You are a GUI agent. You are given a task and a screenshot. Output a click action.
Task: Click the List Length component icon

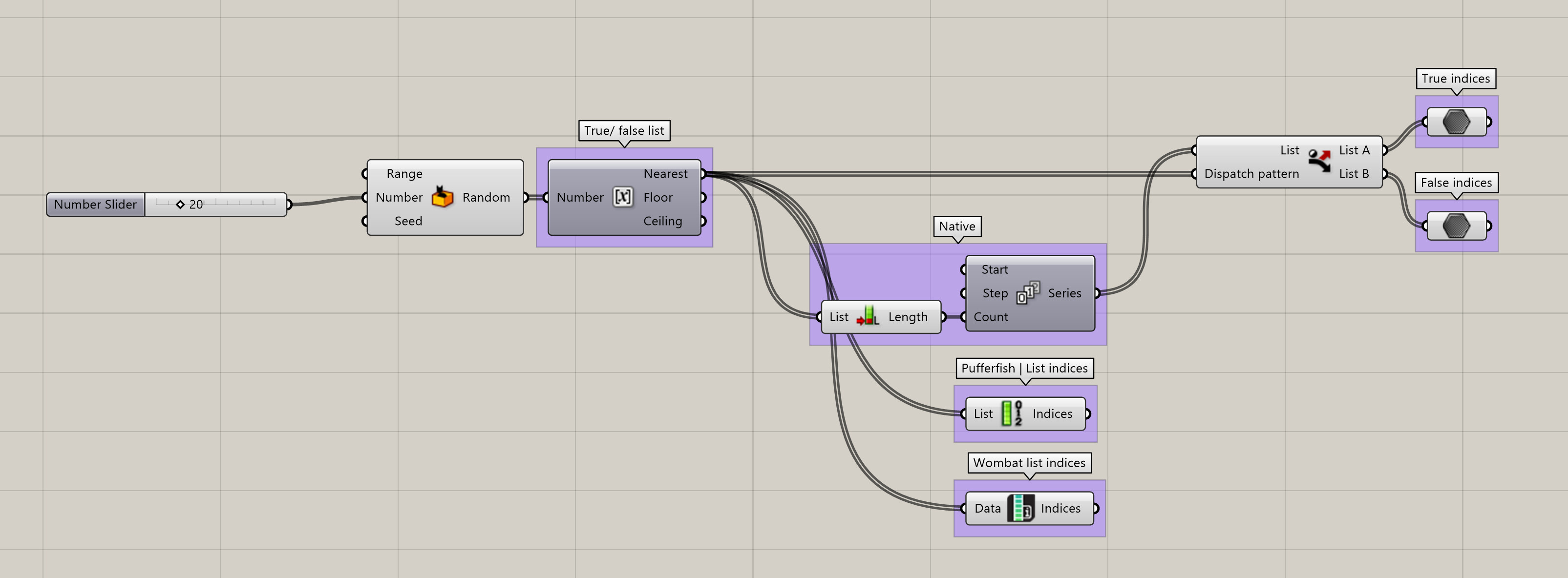click(869, 316)
